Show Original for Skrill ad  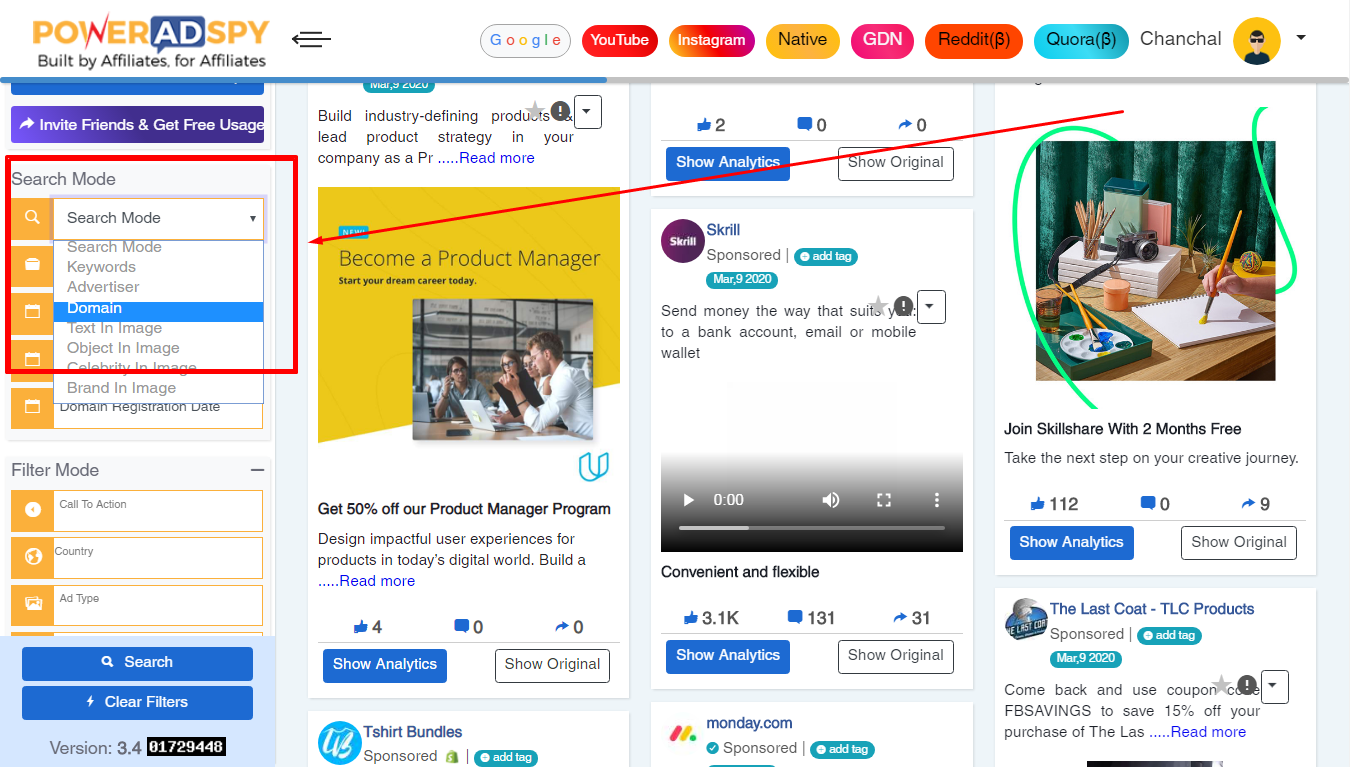895,656
